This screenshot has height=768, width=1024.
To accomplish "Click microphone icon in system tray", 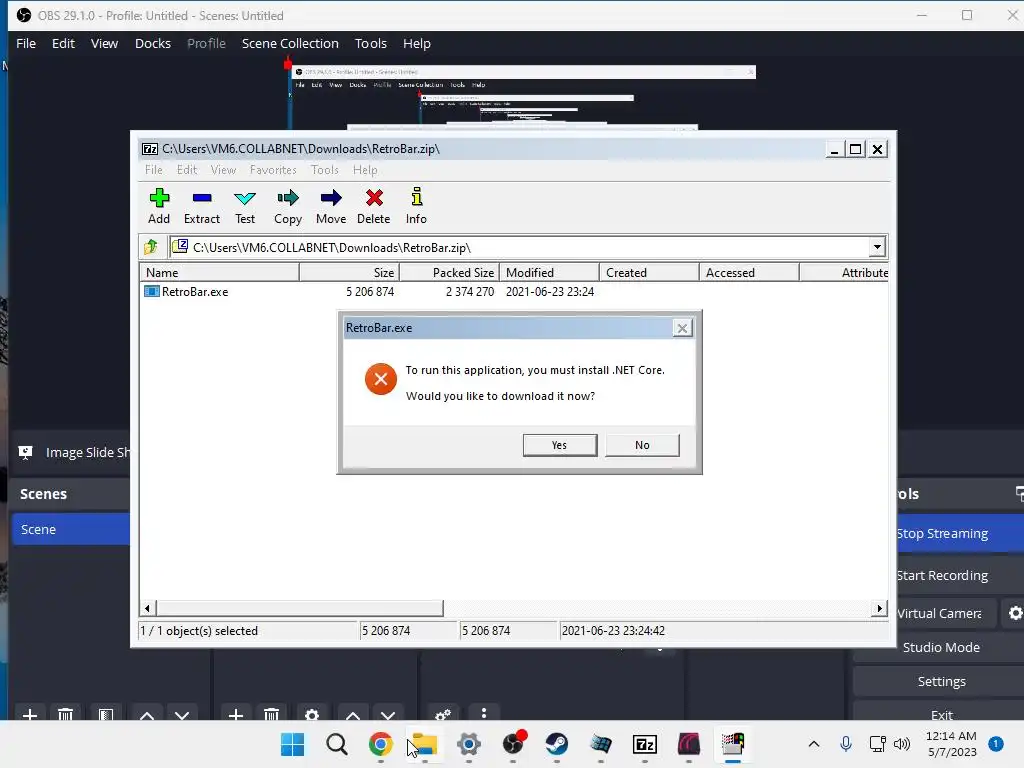I will click(x=846, y=743).
